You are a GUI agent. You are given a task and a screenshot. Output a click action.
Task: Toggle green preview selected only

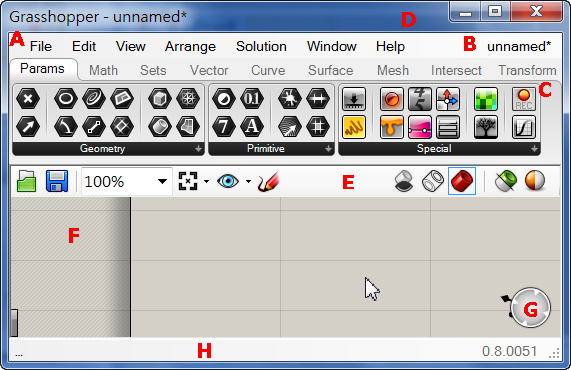[x=506, y=181]
